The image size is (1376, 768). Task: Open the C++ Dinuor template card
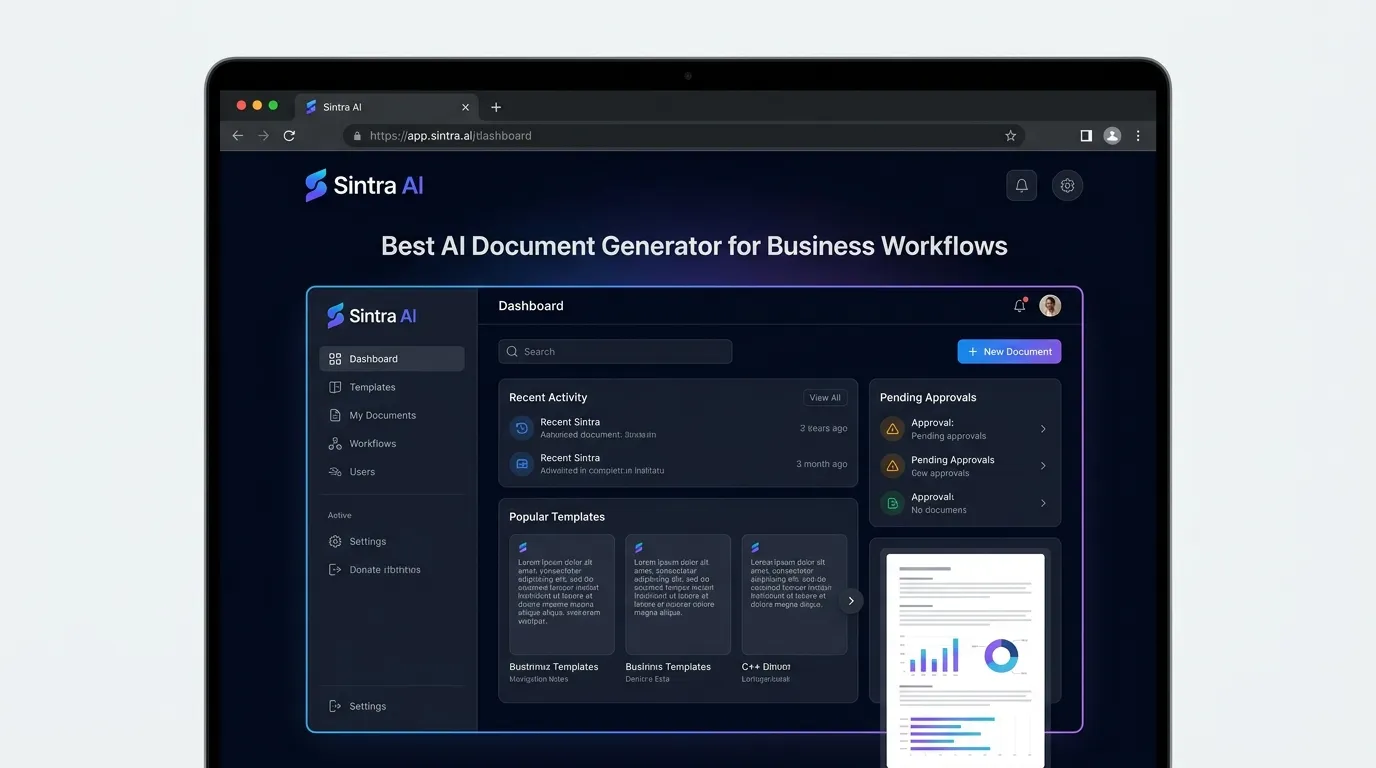[x=794, y=609]
